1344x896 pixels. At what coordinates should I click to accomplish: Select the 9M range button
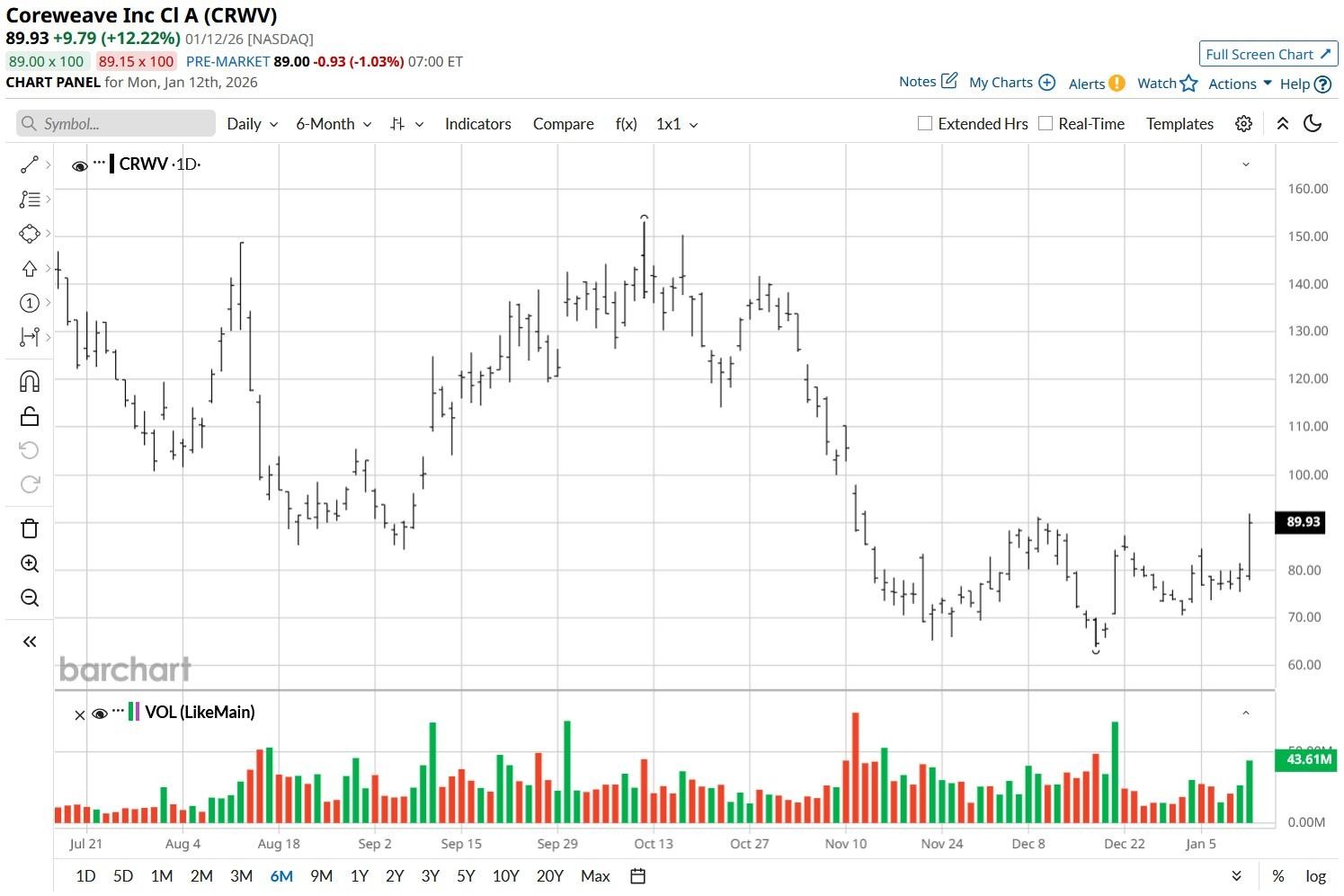tap(321, 876)
